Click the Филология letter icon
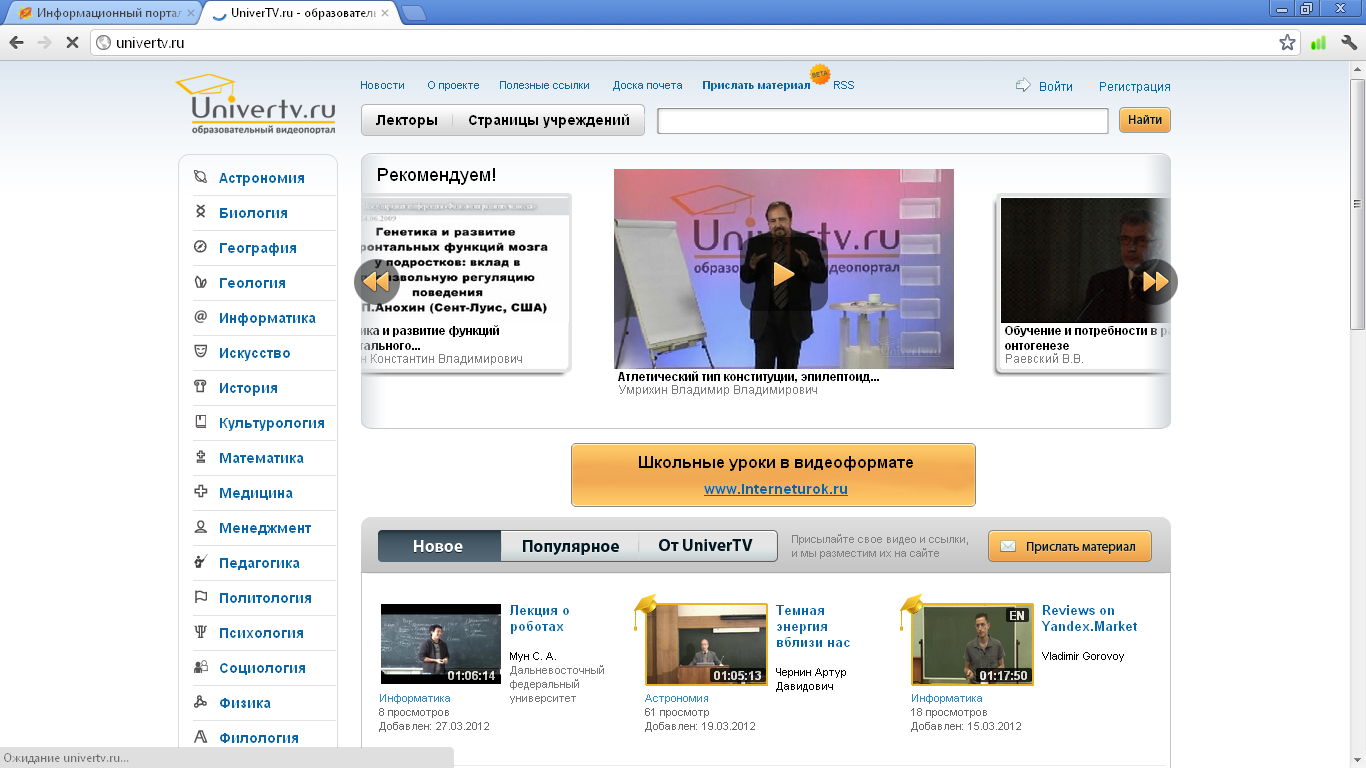The height and width of the screenshot is (768, 1366). 200,738
